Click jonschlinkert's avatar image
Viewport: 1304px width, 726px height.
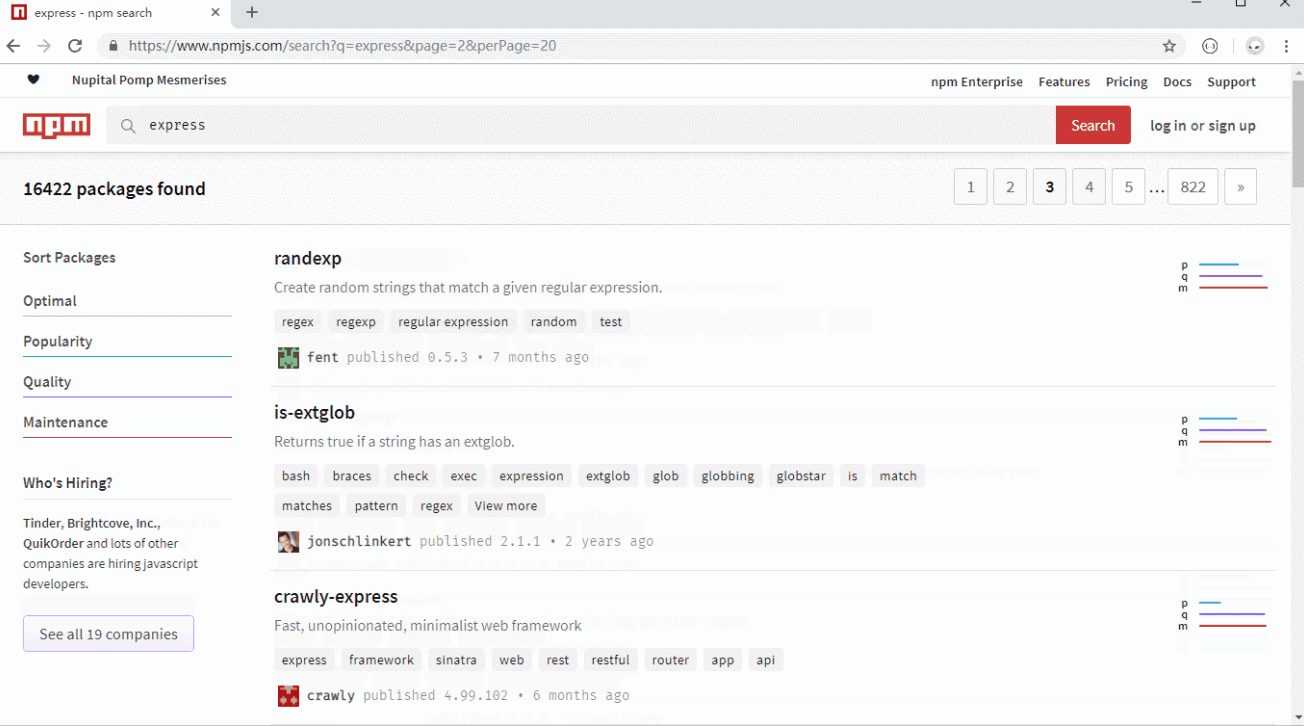288,542
